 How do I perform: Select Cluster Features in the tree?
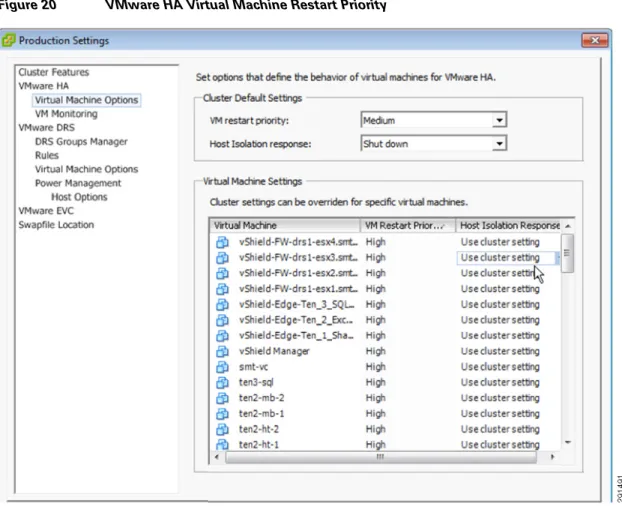(x=54, y=72)
